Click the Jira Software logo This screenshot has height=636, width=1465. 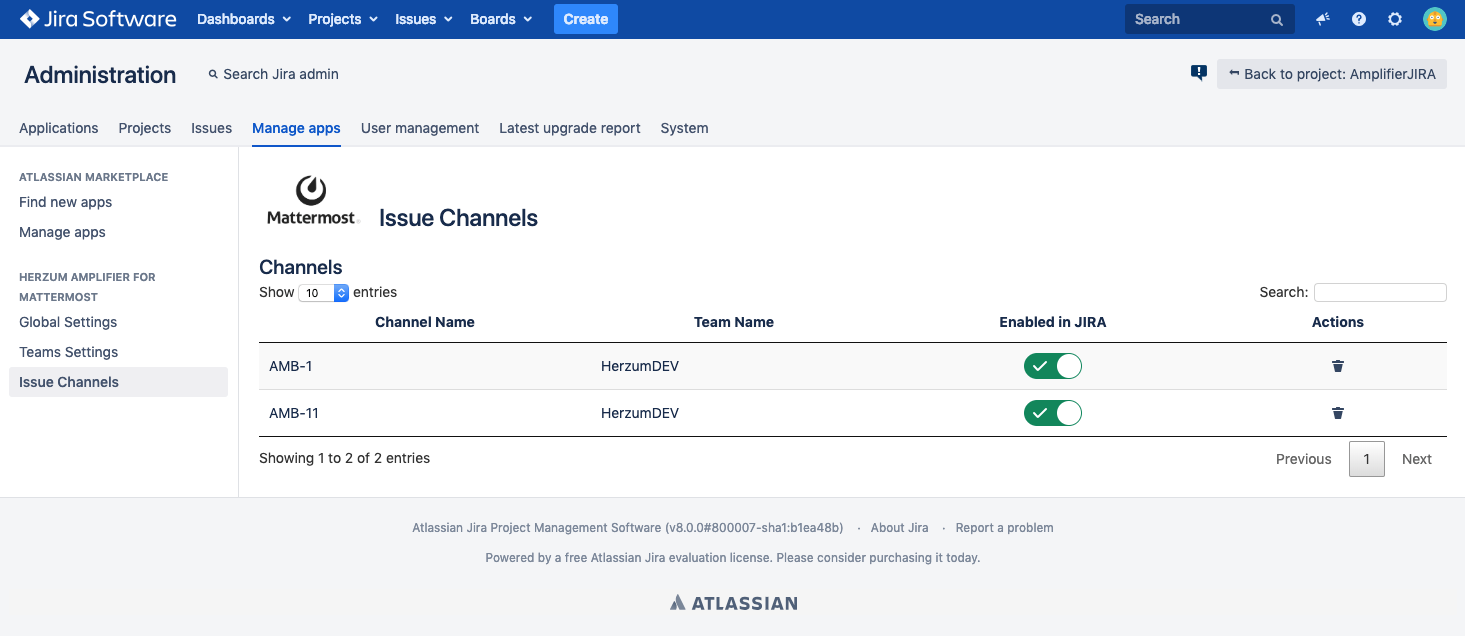98,19
